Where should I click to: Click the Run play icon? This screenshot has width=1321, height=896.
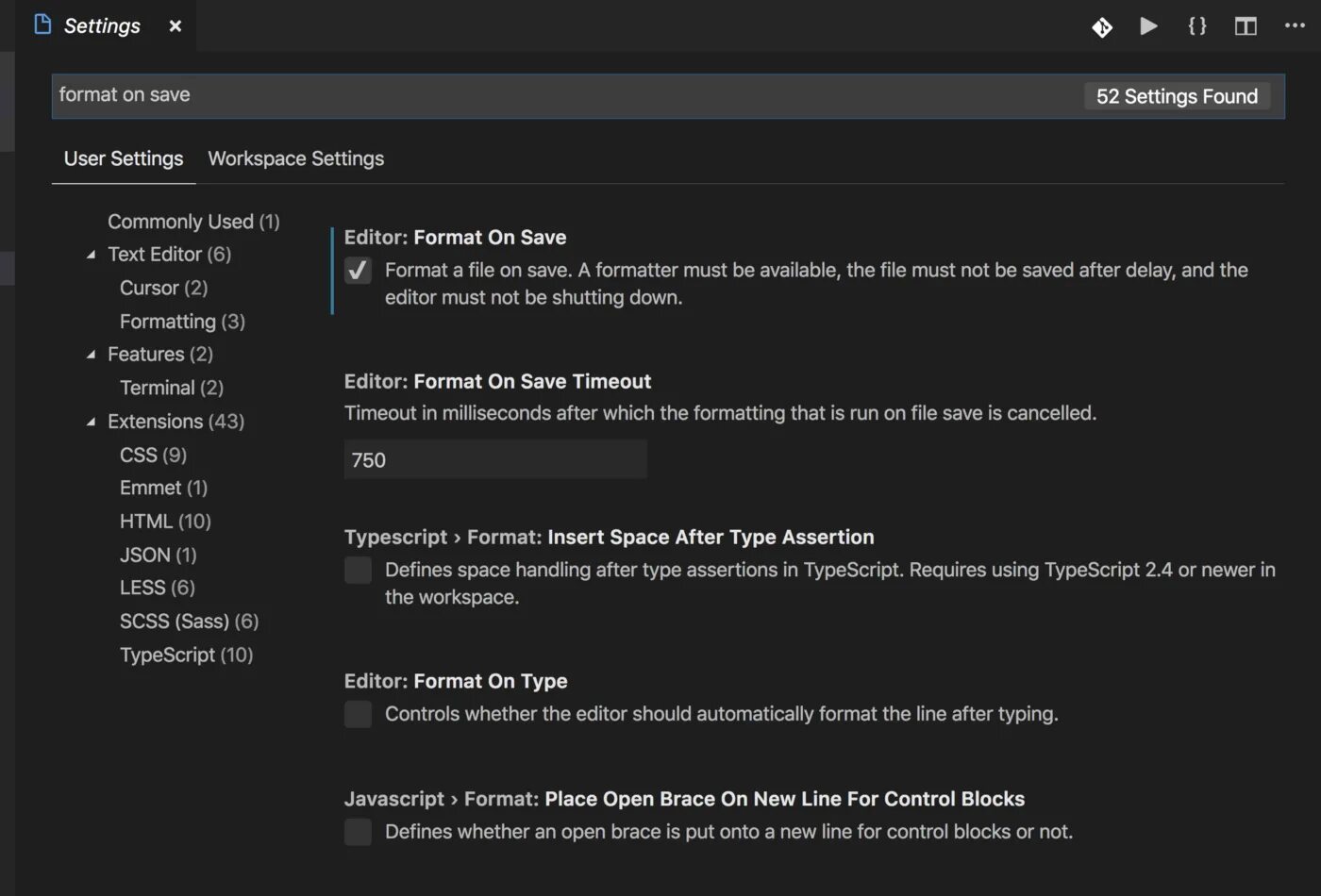1148,26
